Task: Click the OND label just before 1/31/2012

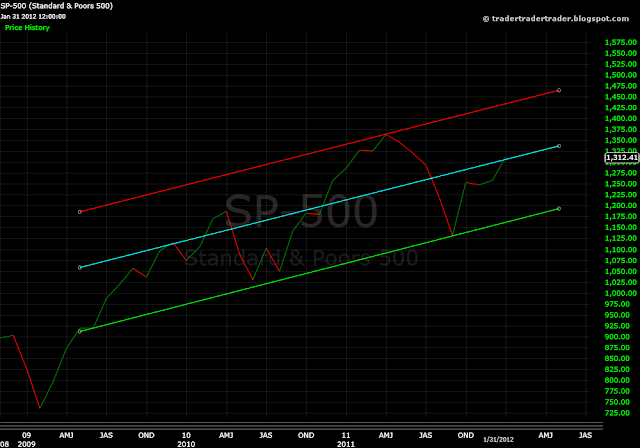Action: [466, 435]
